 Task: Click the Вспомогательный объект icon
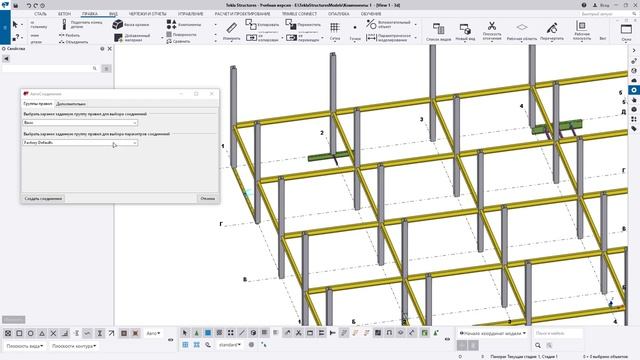click(x=371, y=24)
